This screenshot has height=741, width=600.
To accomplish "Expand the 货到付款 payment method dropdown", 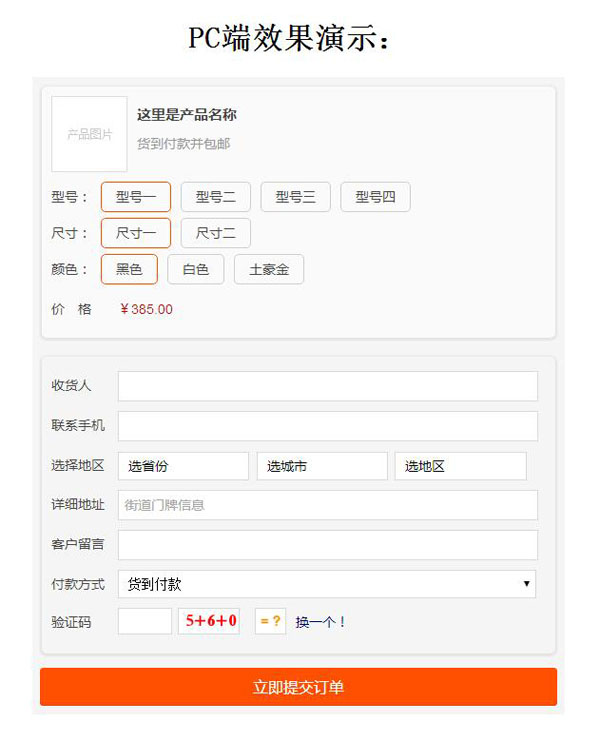I will tap(327, 584).
